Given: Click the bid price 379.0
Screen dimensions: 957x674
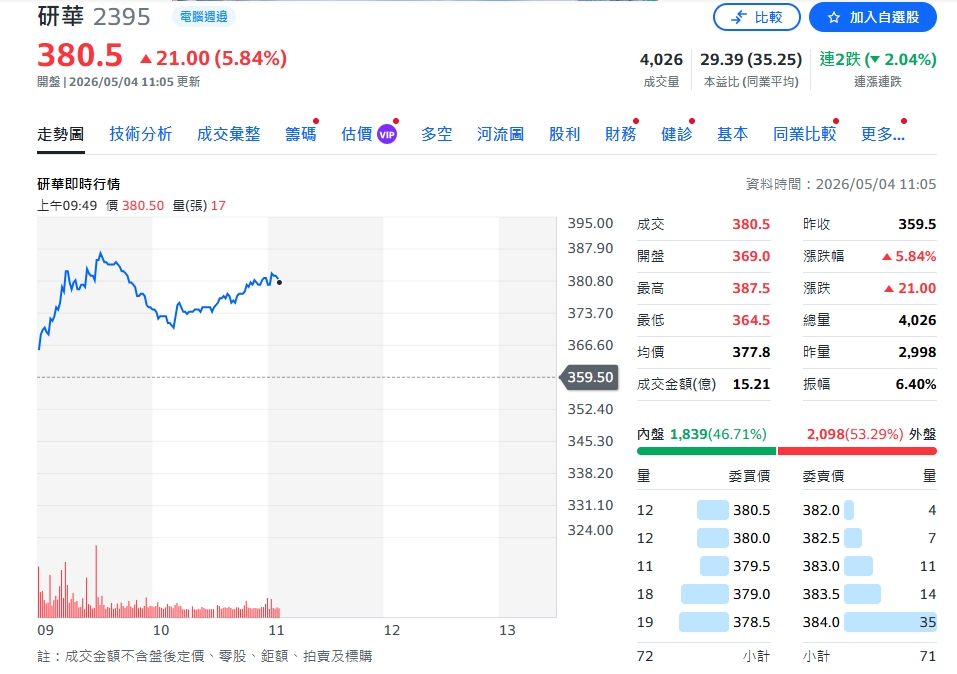Looking at the screenshot, I should click(x=751, y=594).
